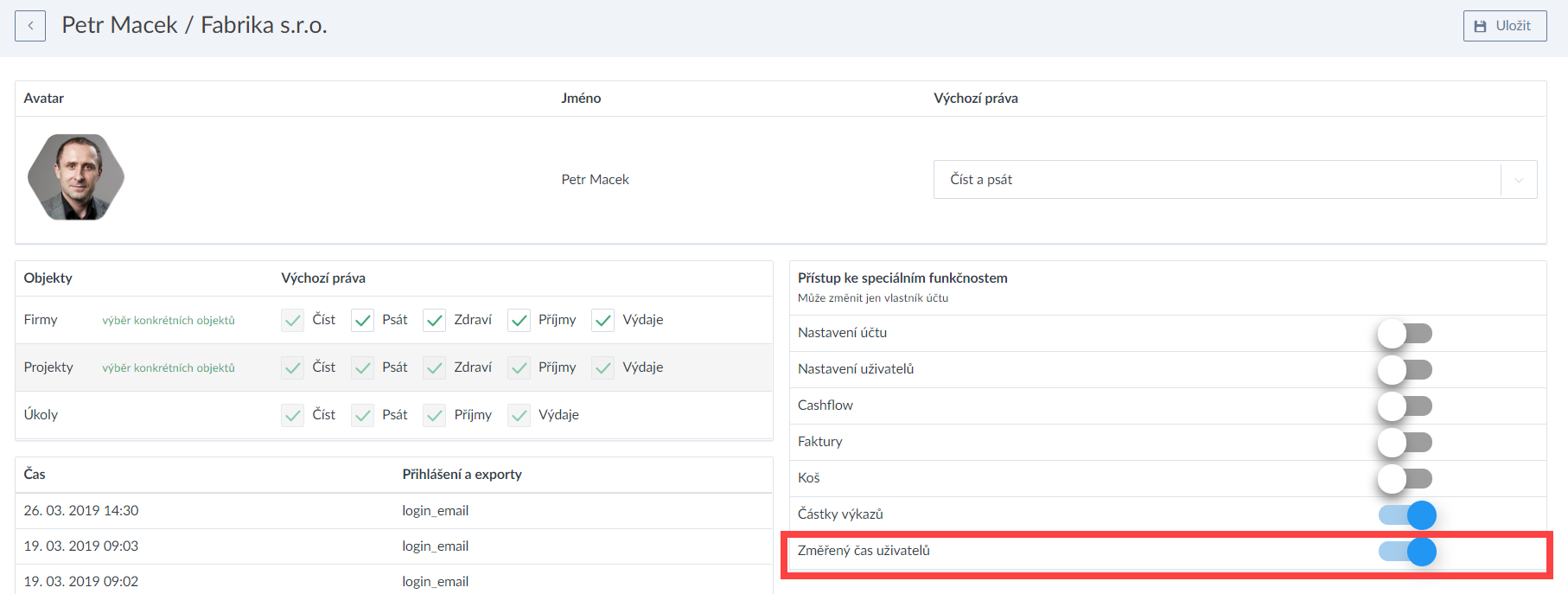Enable the Koš switch

[x=1405, y=479]
